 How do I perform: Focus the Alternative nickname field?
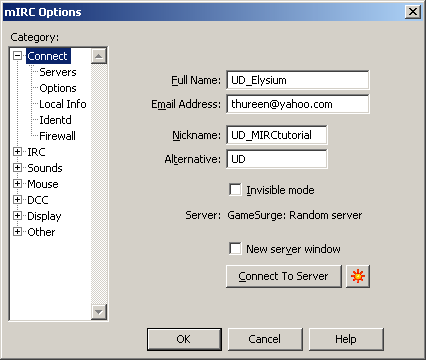coord(277,159)
